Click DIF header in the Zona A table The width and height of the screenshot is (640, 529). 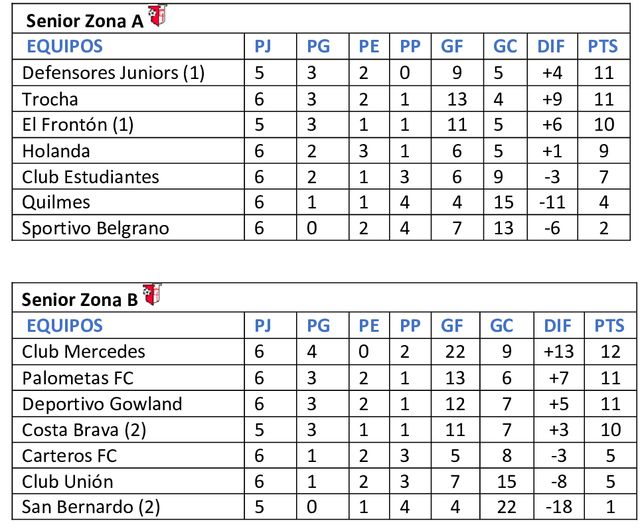(x=551, y=46)
